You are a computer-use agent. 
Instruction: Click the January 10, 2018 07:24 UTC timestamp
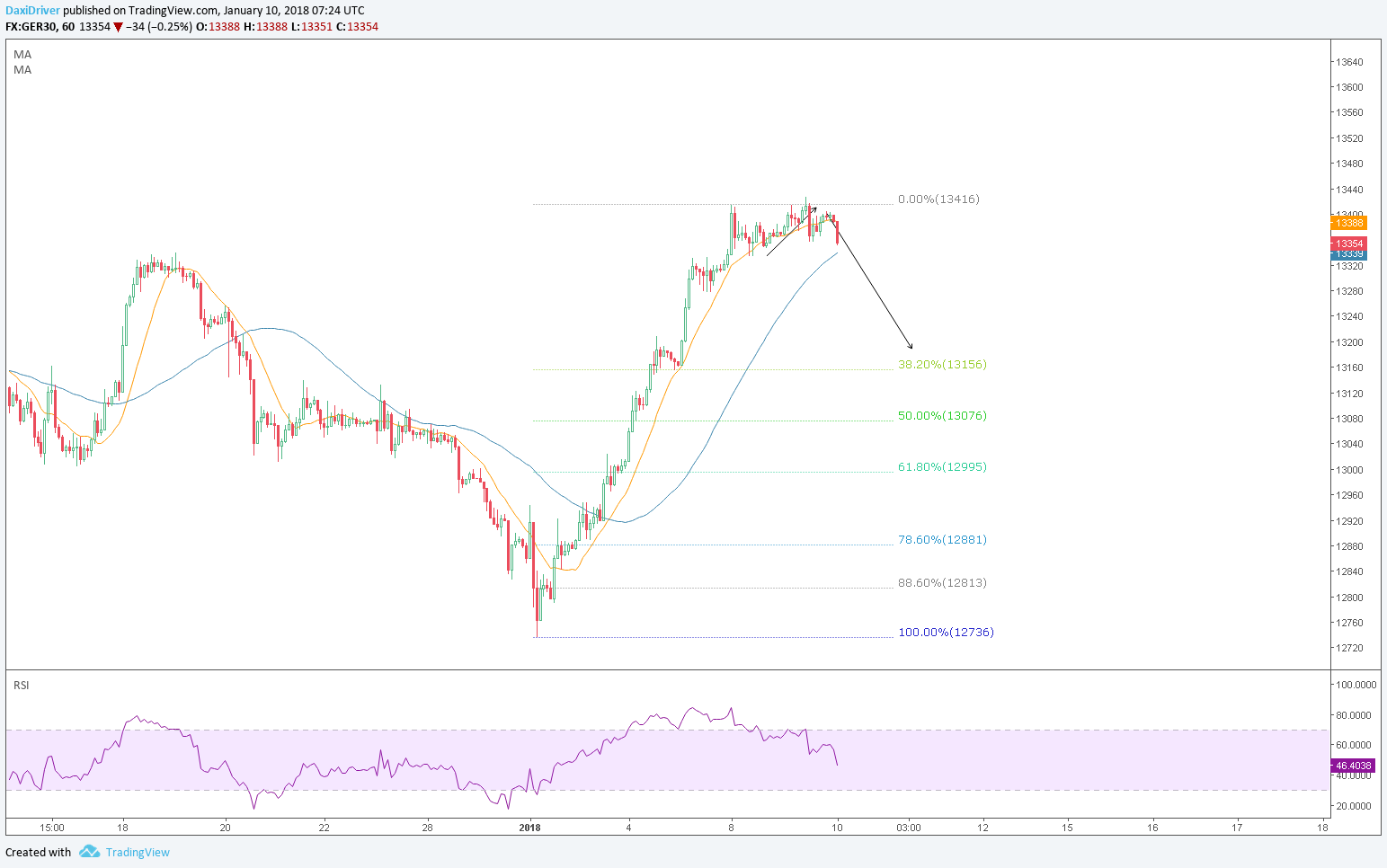point(294,11)
